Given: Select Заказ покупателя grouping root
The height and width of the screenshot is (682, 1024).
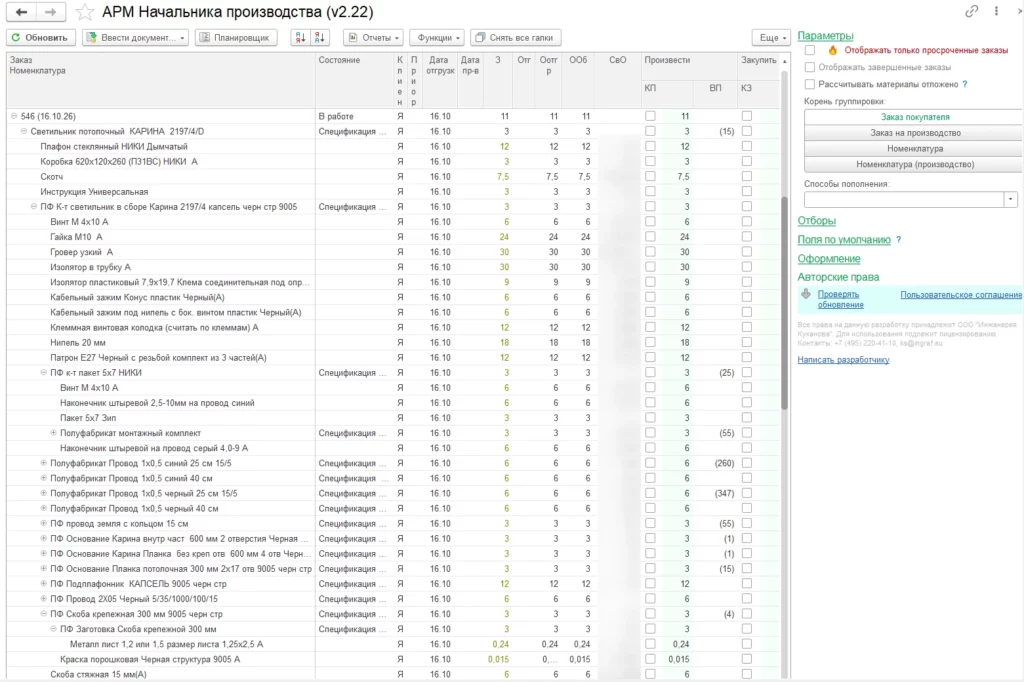Looking at the screenshot, I should tap(914, 117).
